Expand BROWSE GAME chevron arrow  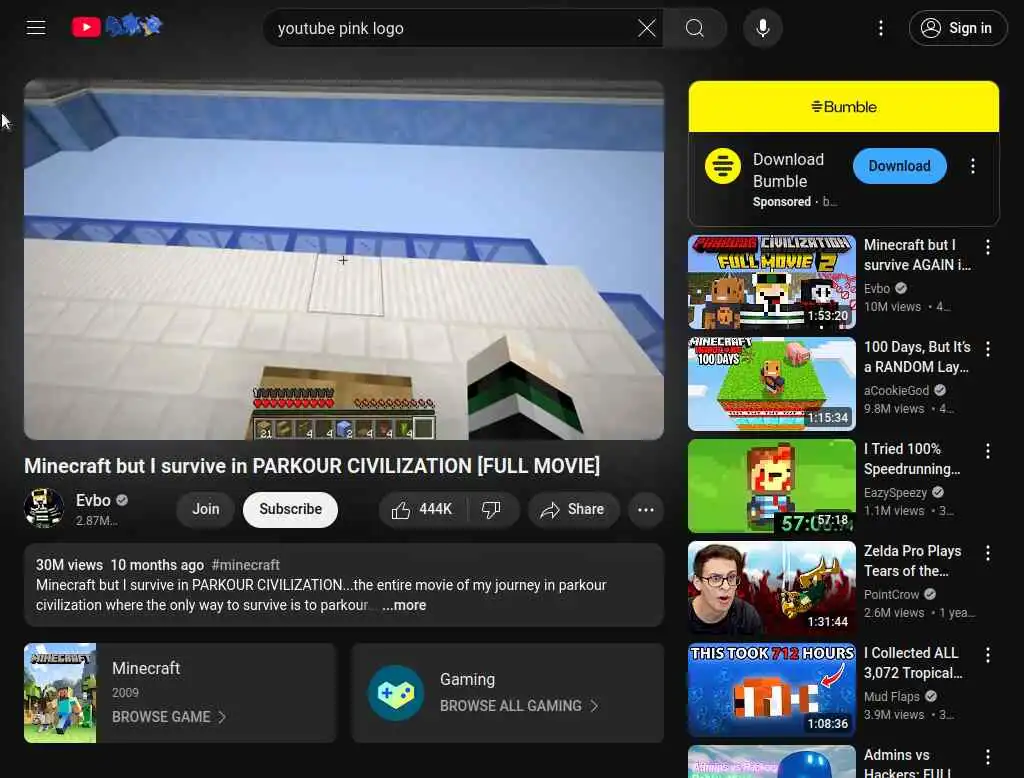point(222,717)
